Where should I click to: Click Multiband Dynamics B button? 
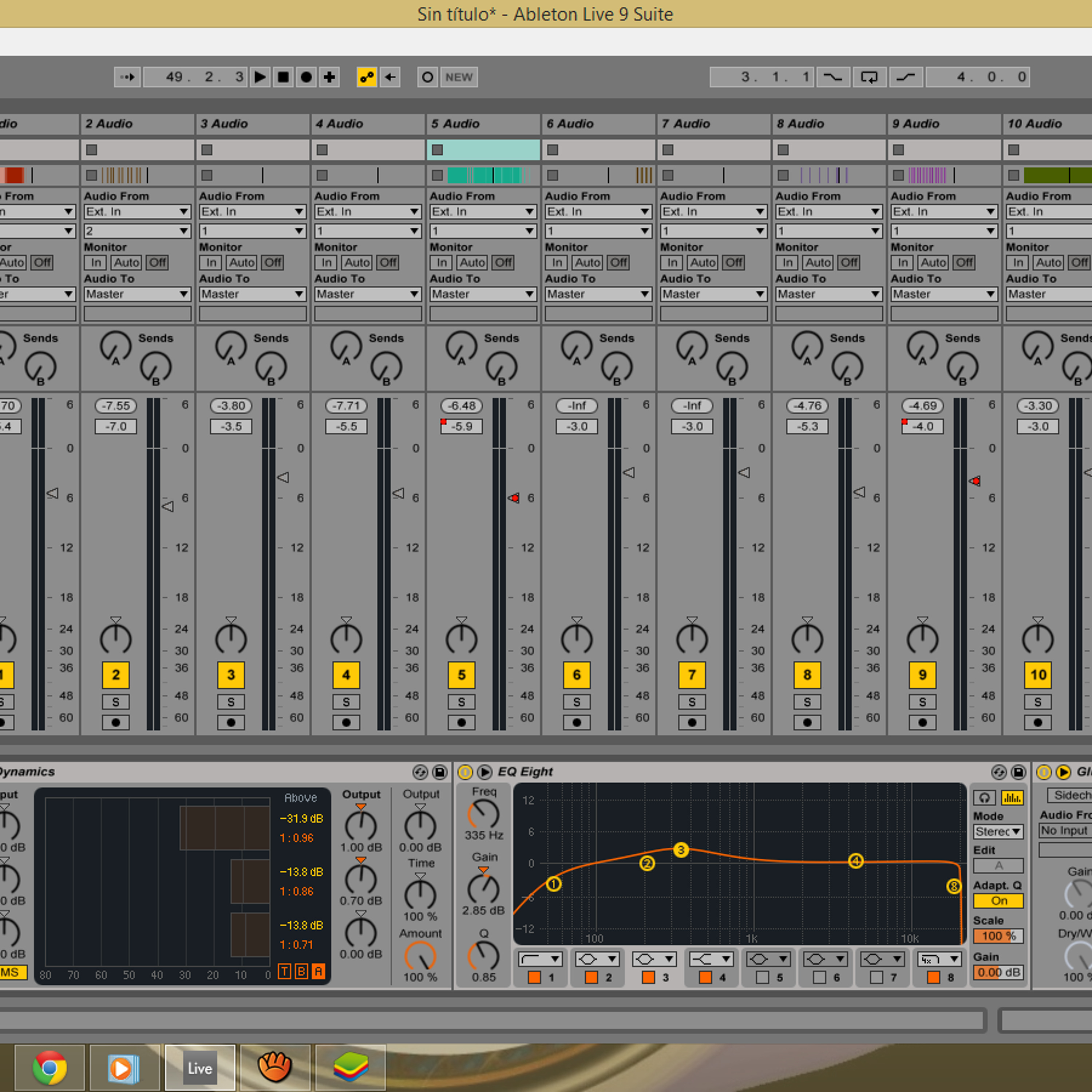(301, 972)
